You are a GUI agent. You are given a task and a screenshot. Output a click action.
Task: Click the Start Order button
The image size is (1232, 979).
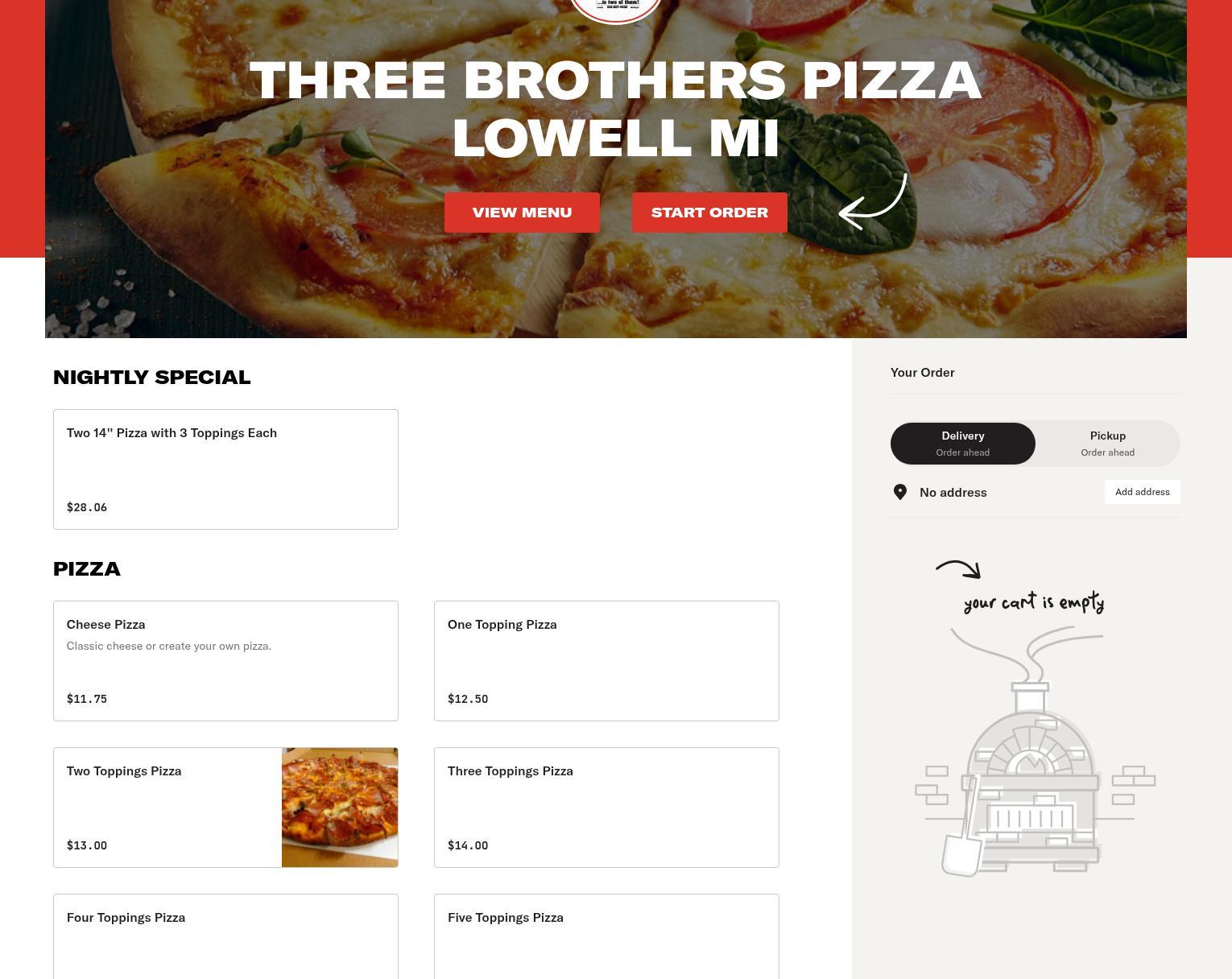point(709,213)
